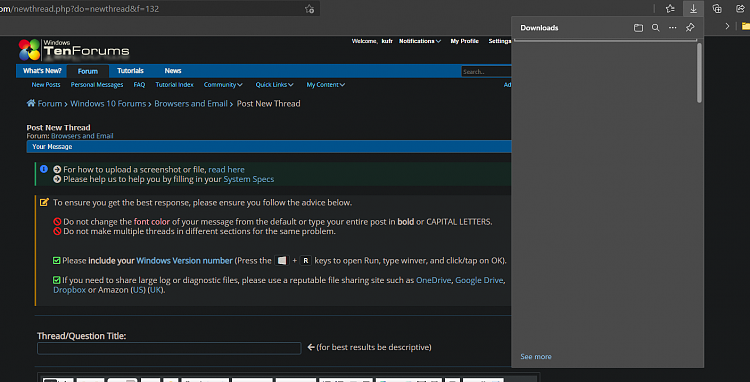Open the FAQ link
The image size is (750, 382).
tap(139, 85)
